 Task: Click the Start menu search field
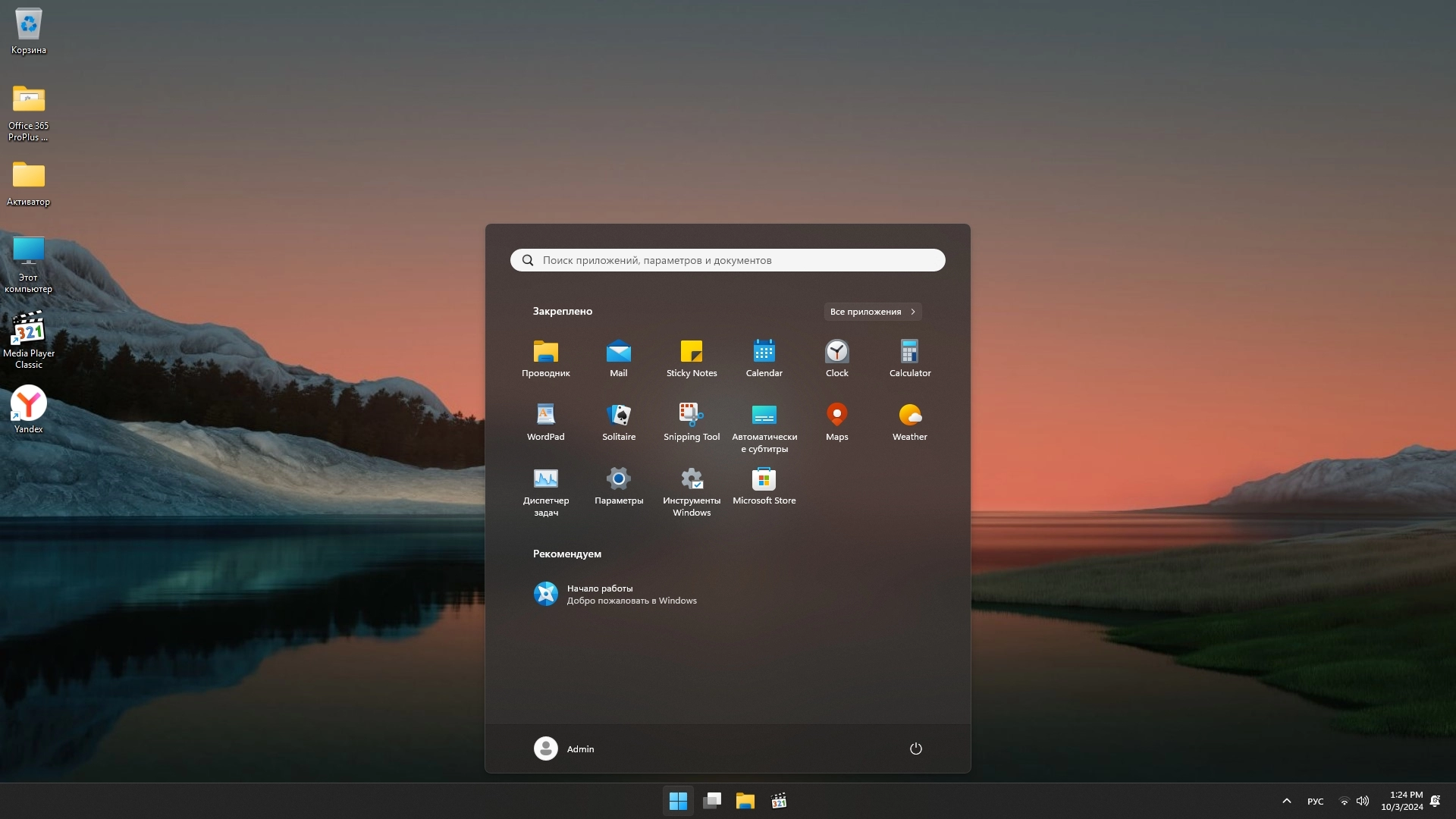point(728,260)
